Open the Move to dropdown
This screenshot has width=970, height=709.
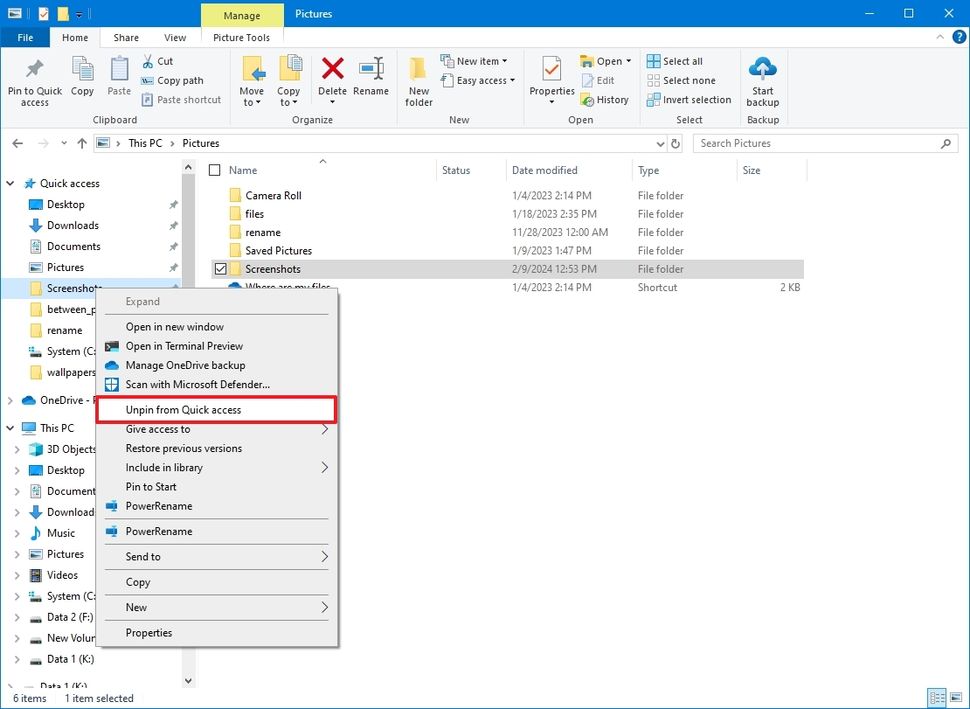click(255, 80)
